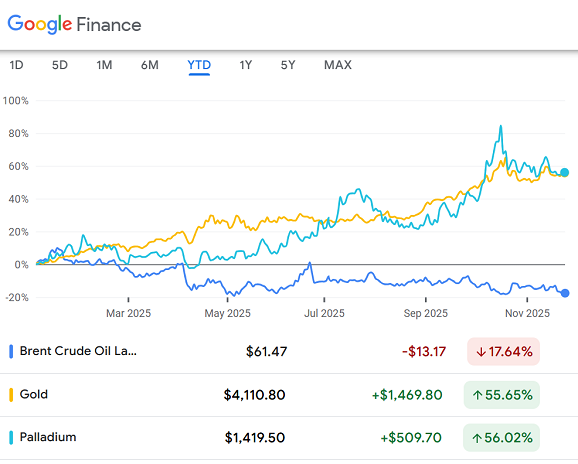
Task: Click the Brent price $61.47
Action: (266, 352)
